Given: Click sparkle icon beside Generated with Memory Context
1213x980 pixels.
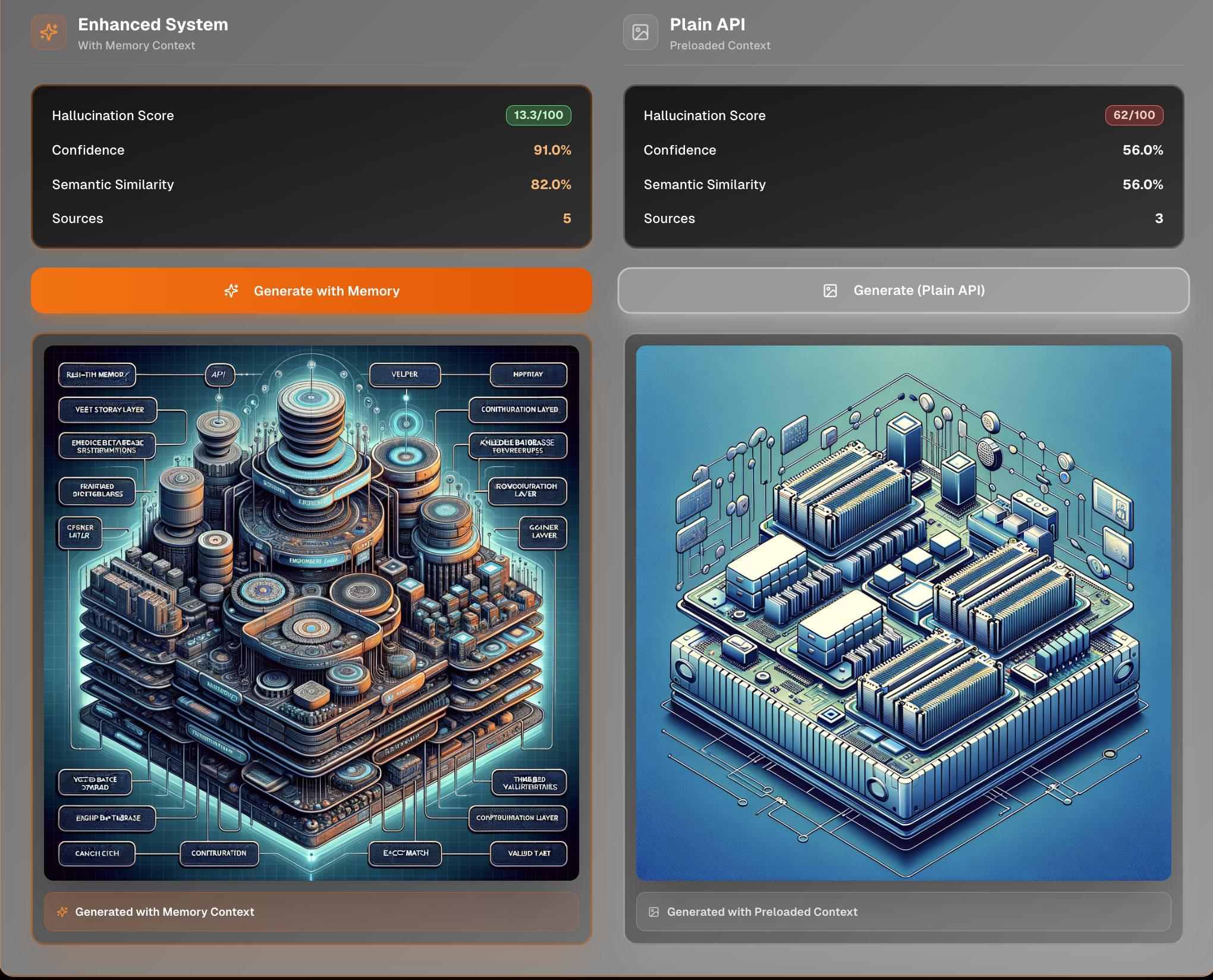Looking at the screenshot, I should click(62, 912).
